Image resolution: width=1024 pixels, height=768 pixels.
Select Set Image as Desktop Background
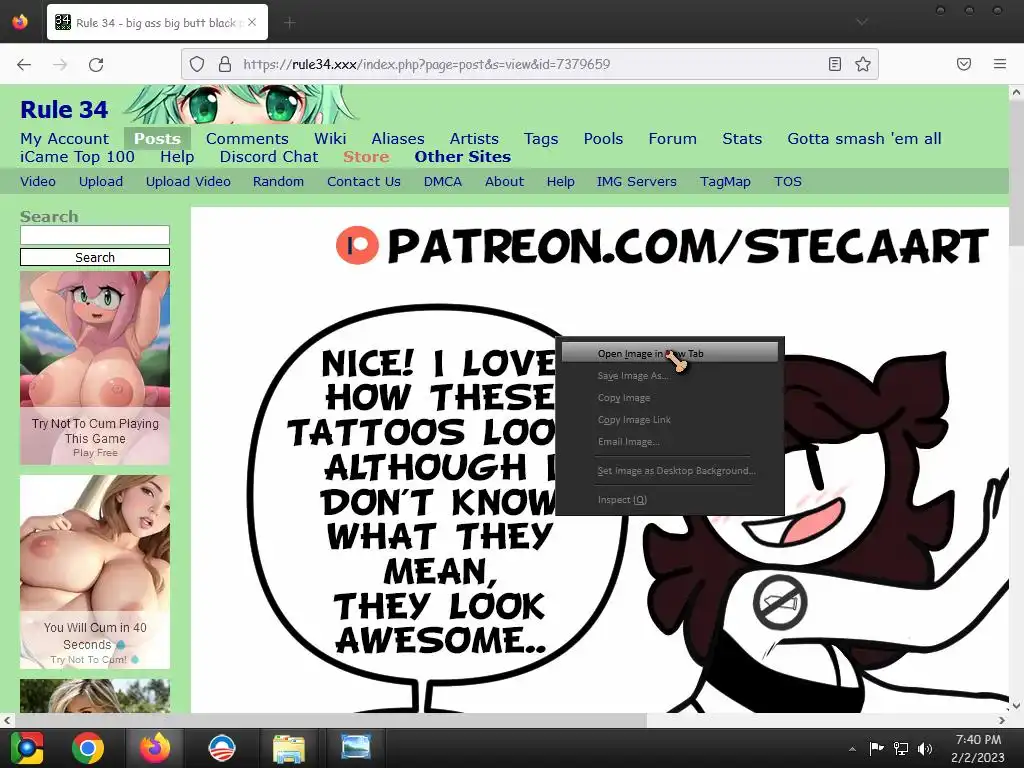[x=670, y=471]
